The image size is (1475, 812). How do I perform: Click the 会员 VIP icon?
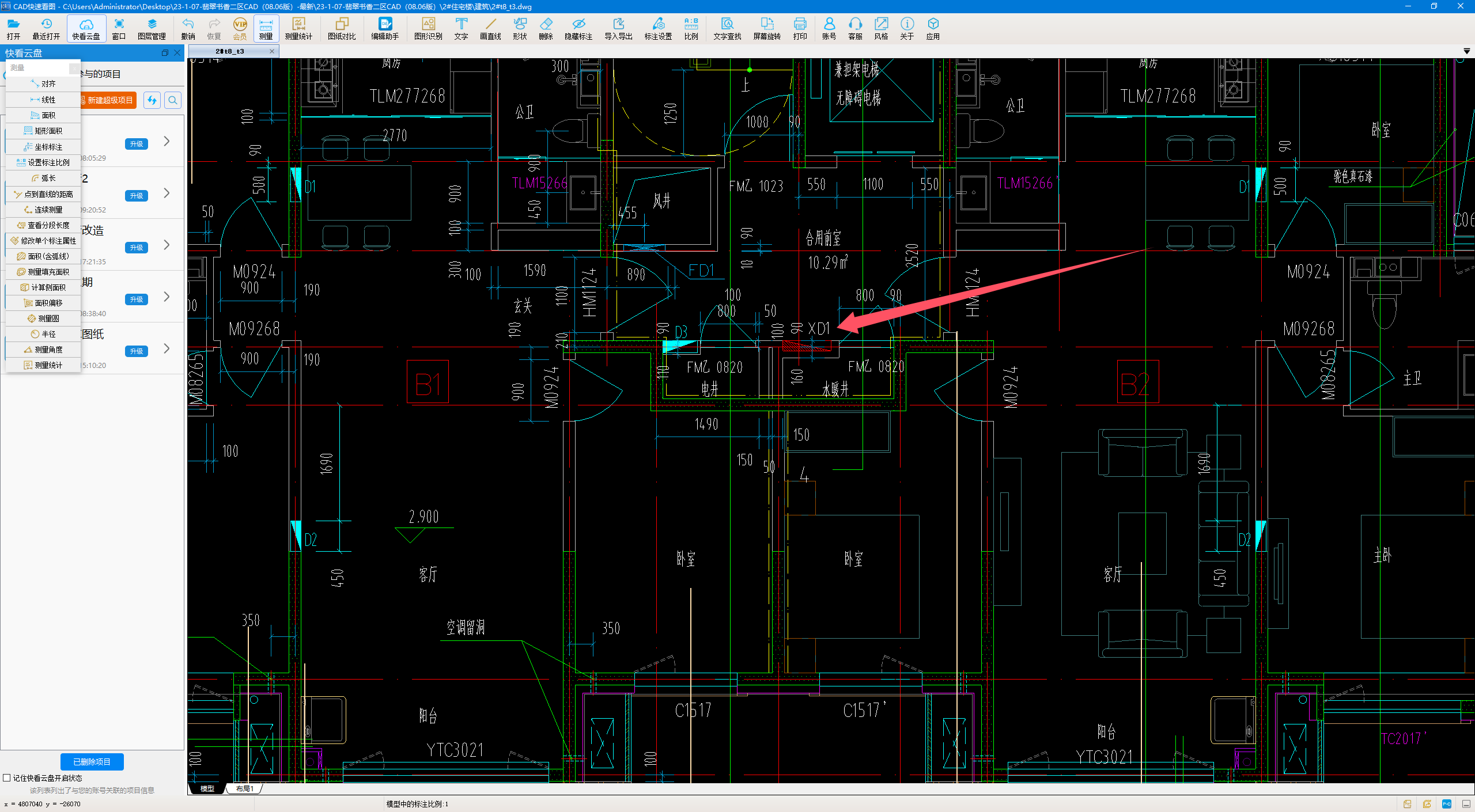pos(240,28)
